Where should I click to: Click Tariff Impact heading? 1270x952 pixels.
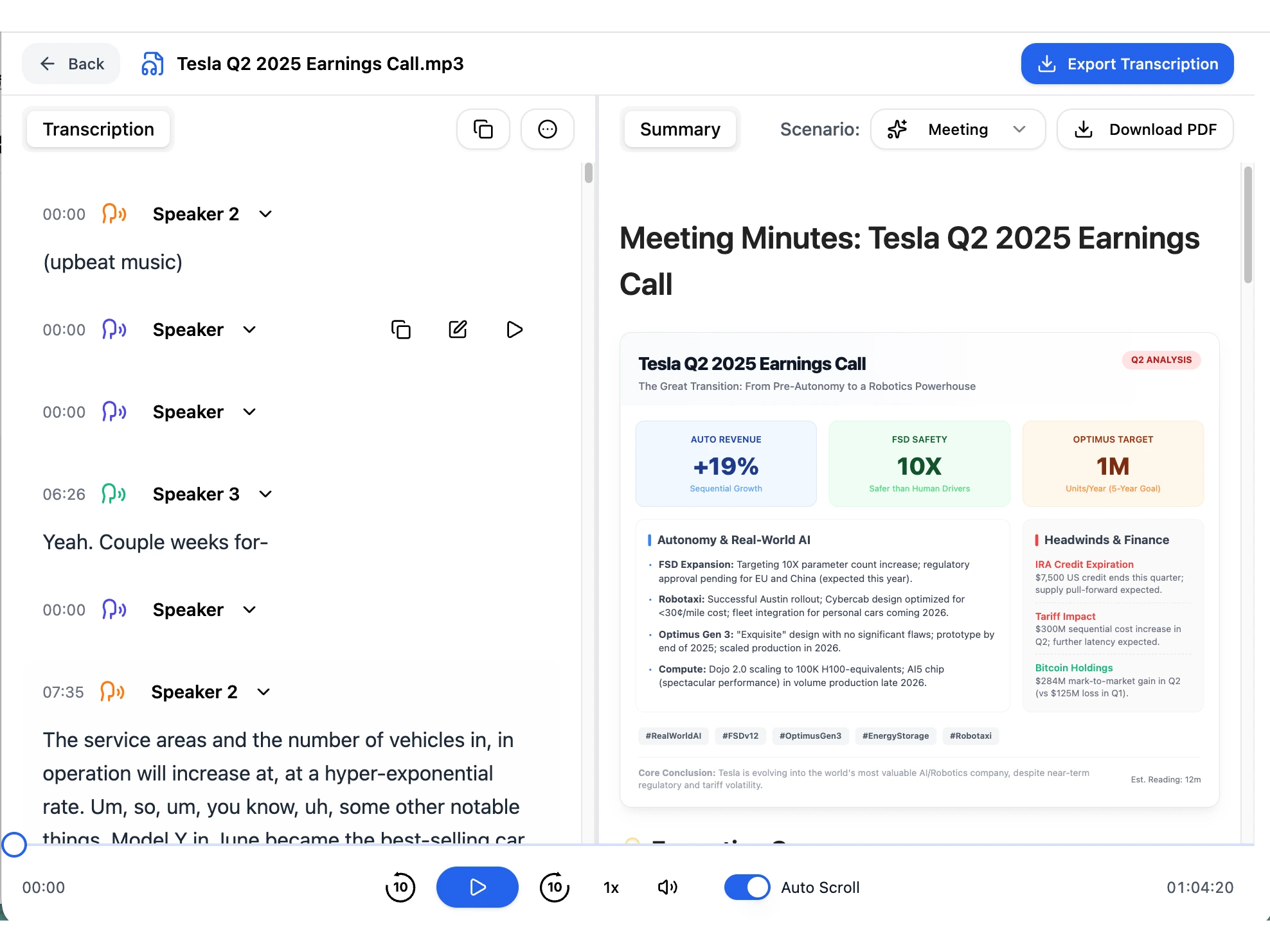1065,616
